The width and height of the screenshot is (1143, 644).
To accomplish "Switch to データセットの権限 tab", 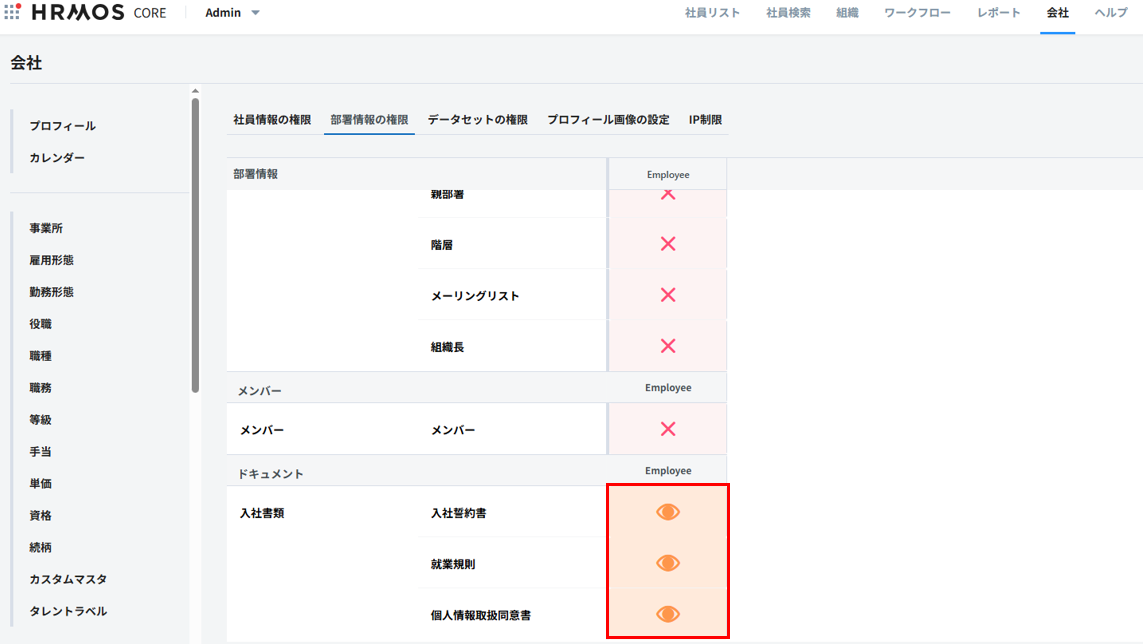I will point(477,120).
